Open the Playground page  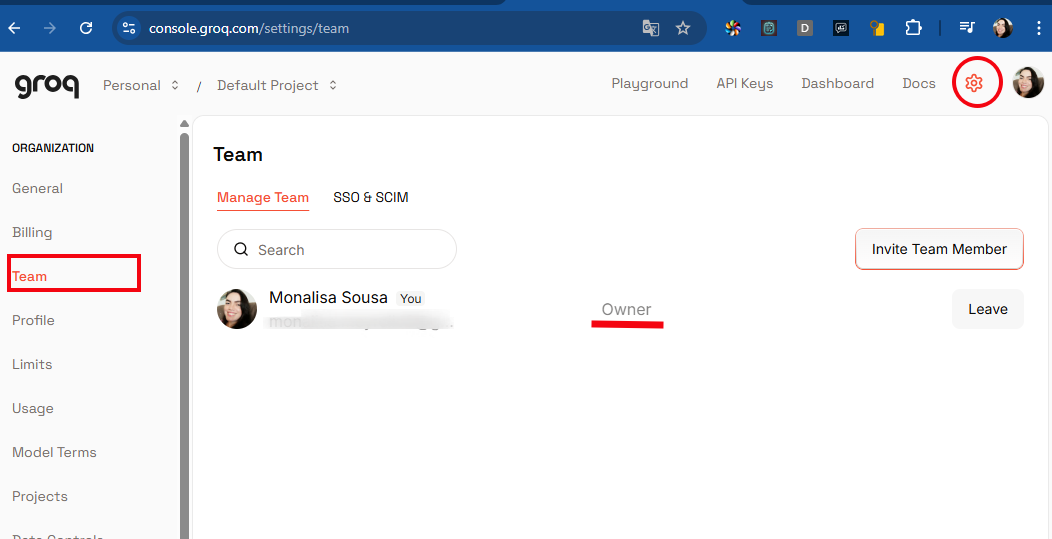point(649,83)
